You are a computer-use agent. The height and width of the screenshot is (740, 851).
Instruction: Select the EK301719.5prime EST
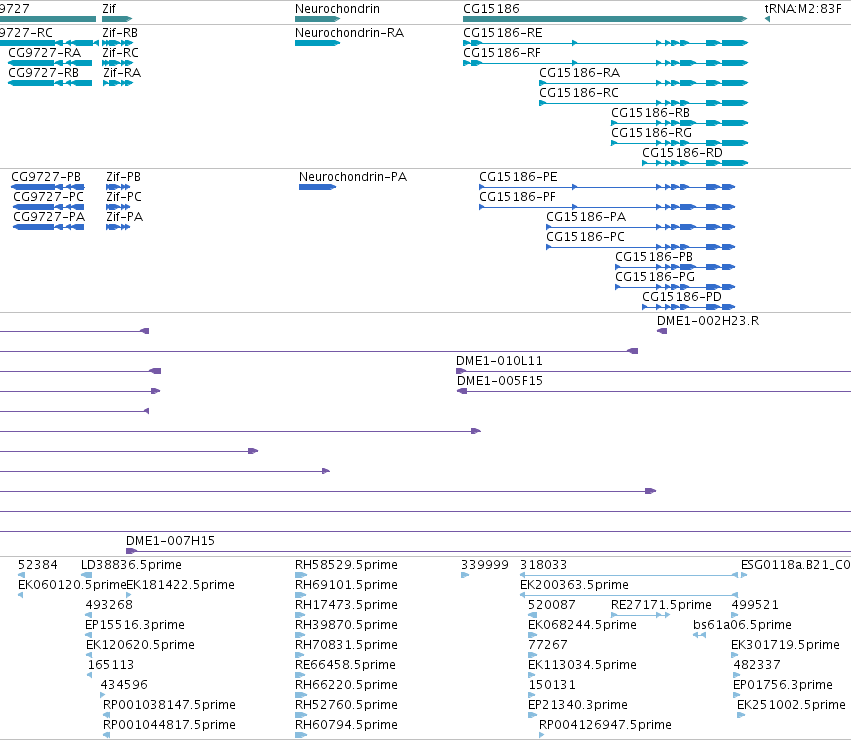[x=735, y=655]
